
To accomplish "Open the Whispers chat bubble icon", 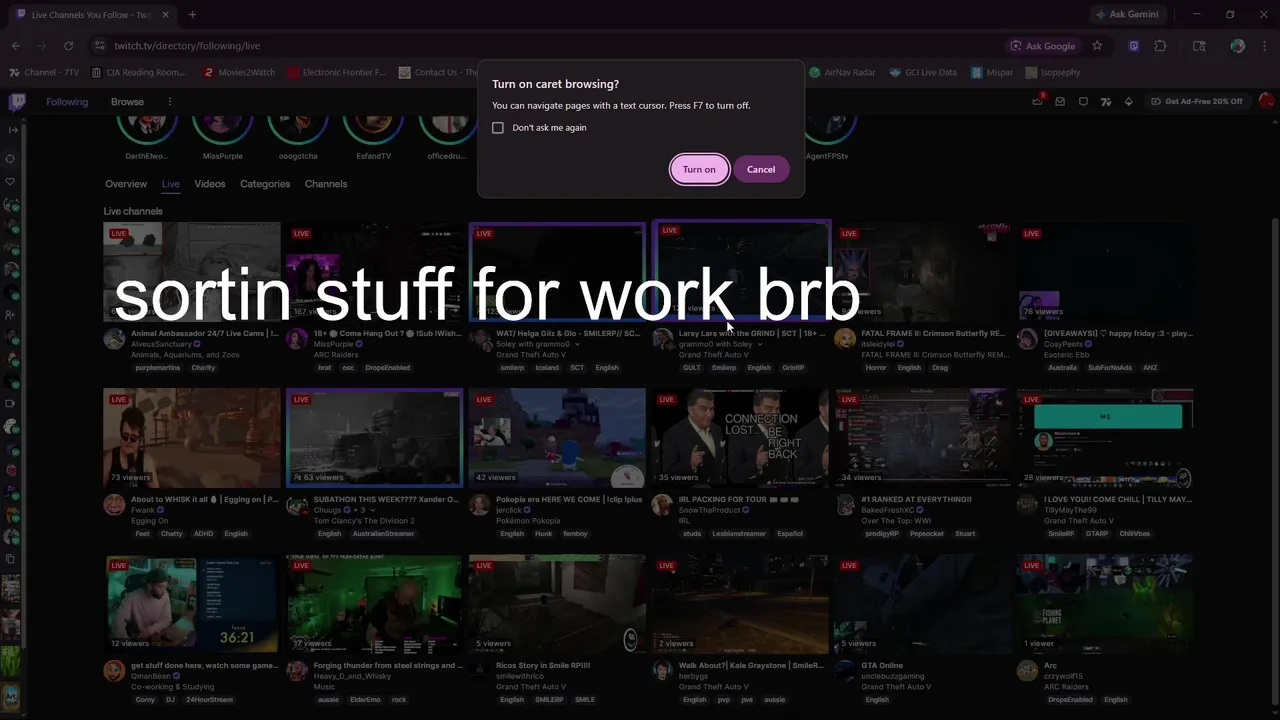I will coord(1083,101).
